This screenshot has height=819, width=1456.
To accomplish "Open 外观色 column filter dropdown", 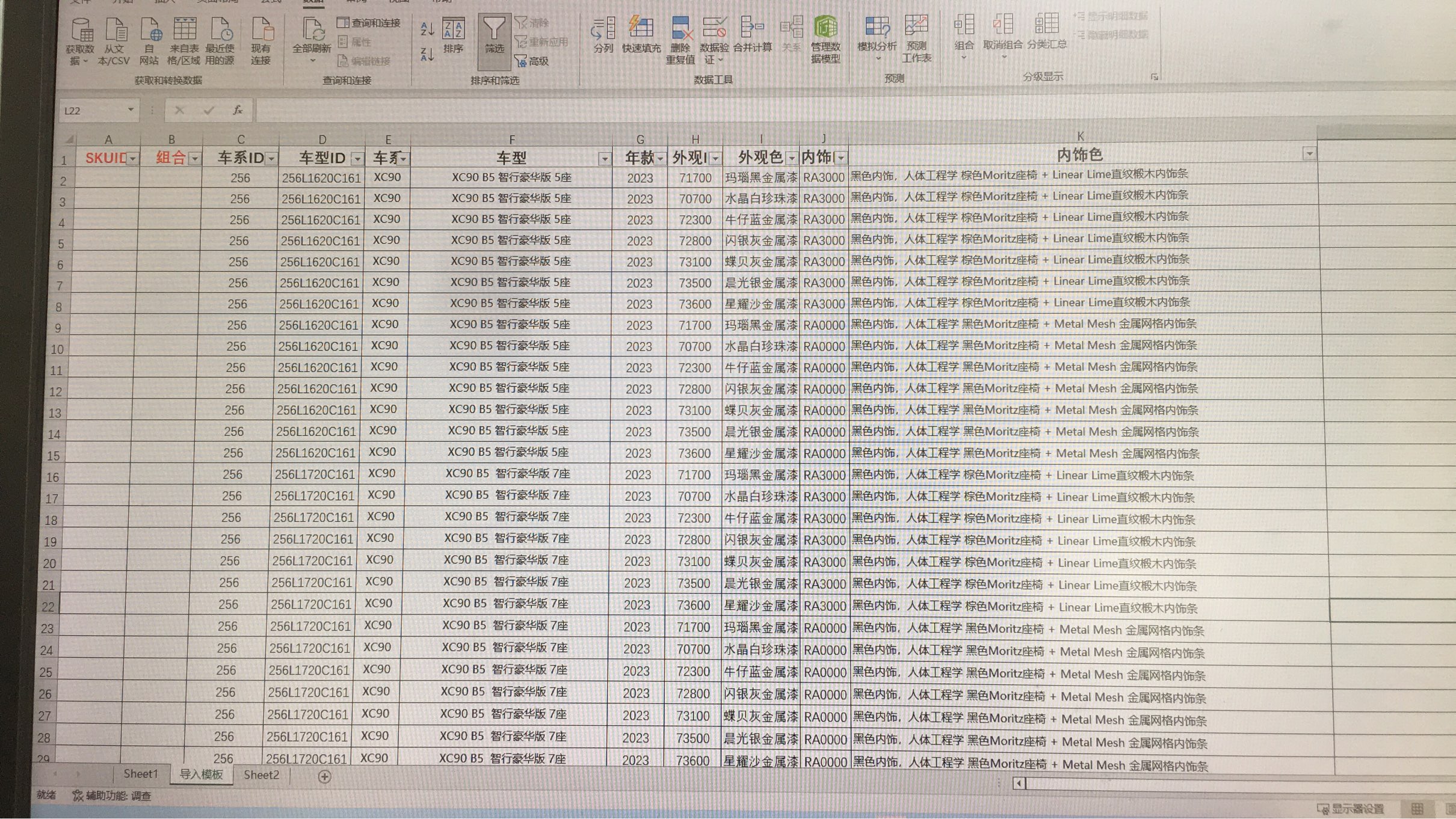I will [792, 158].
